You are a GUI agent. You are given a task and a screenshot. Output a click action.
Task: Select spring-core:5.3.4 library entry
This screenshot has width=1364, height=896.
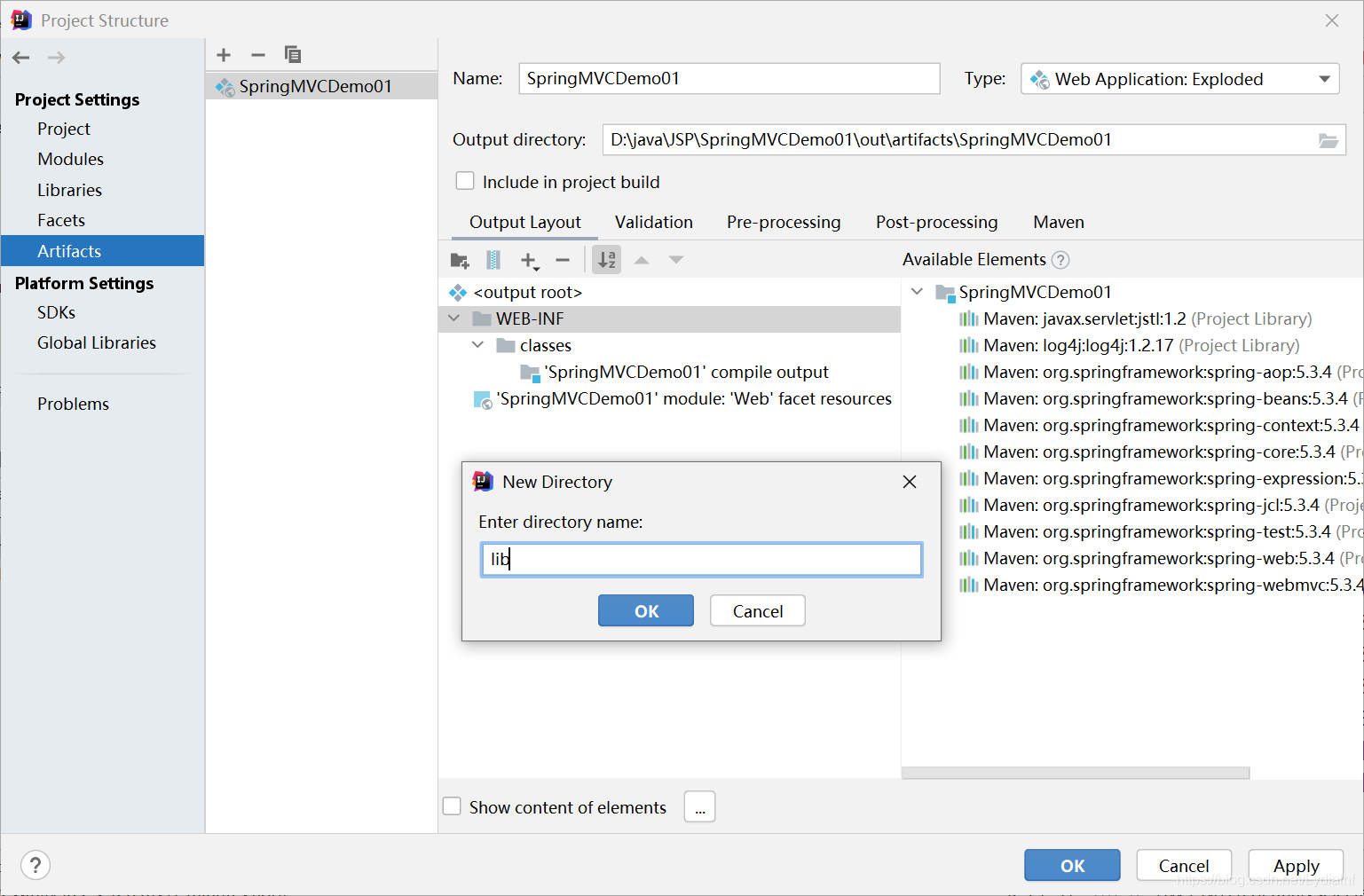1161,452
